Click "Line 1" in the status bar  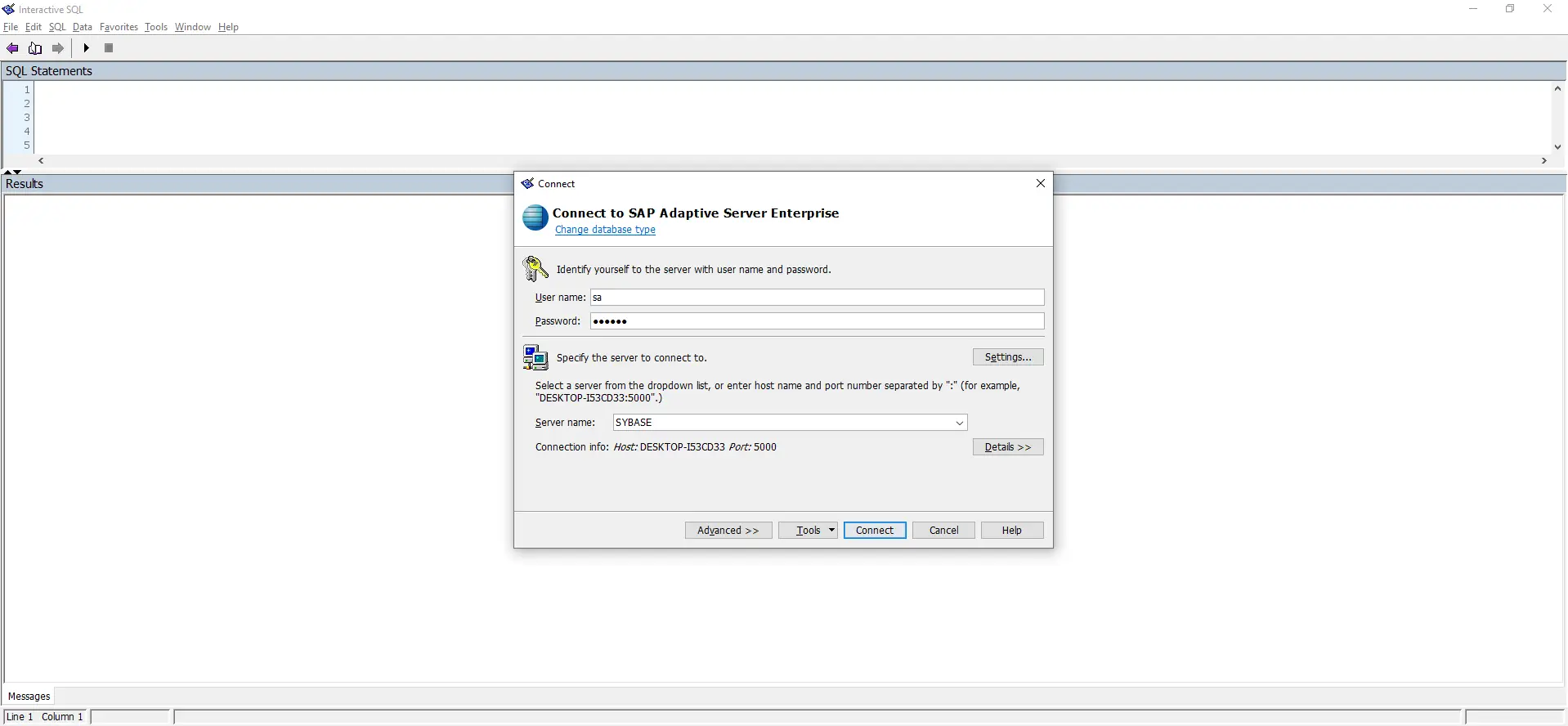pyautogui.click(x=20, y=717)
